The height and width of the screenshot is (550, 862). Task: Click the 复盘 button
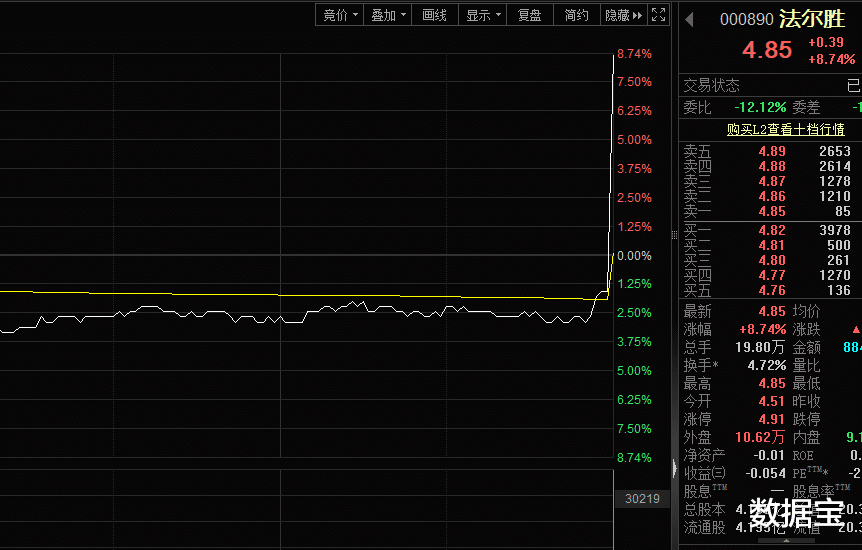(x=529, y=15)
